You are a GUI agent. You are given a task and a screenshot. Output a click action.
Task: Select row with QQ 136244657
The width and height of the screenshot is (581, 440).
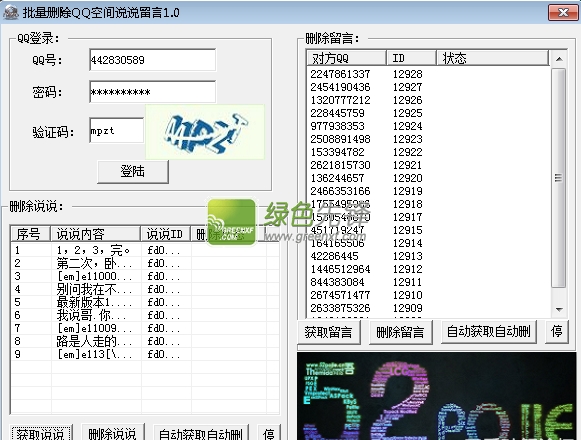[428, 178]
